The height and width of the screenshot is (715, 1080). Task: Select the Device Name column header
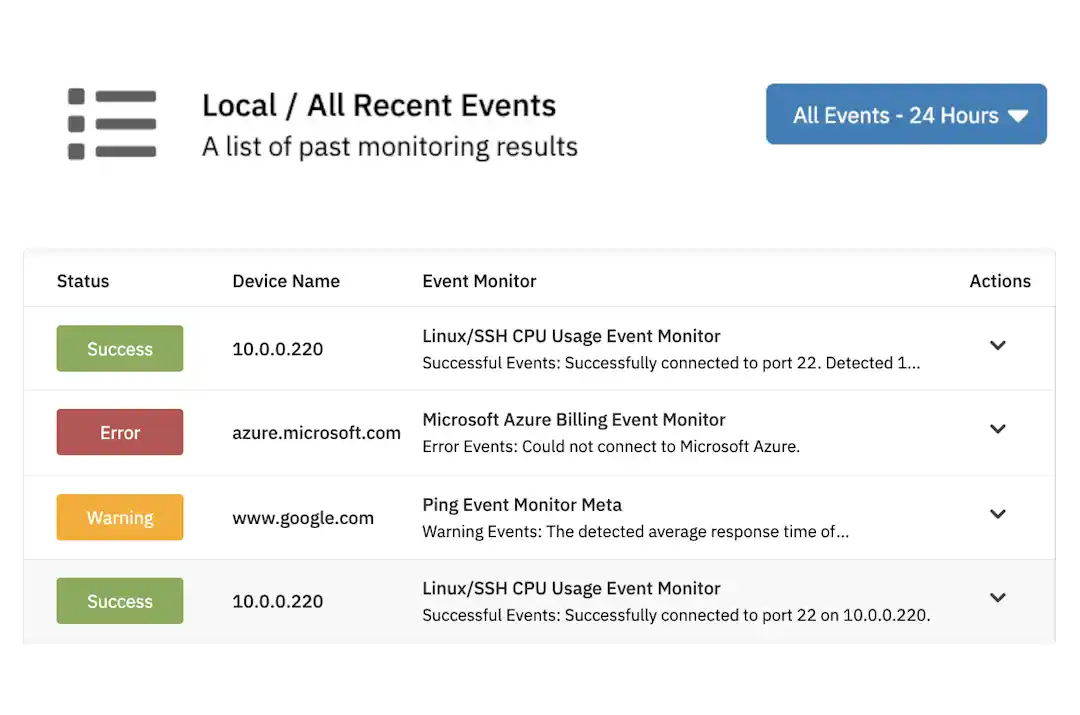click(x=286, y=281)
